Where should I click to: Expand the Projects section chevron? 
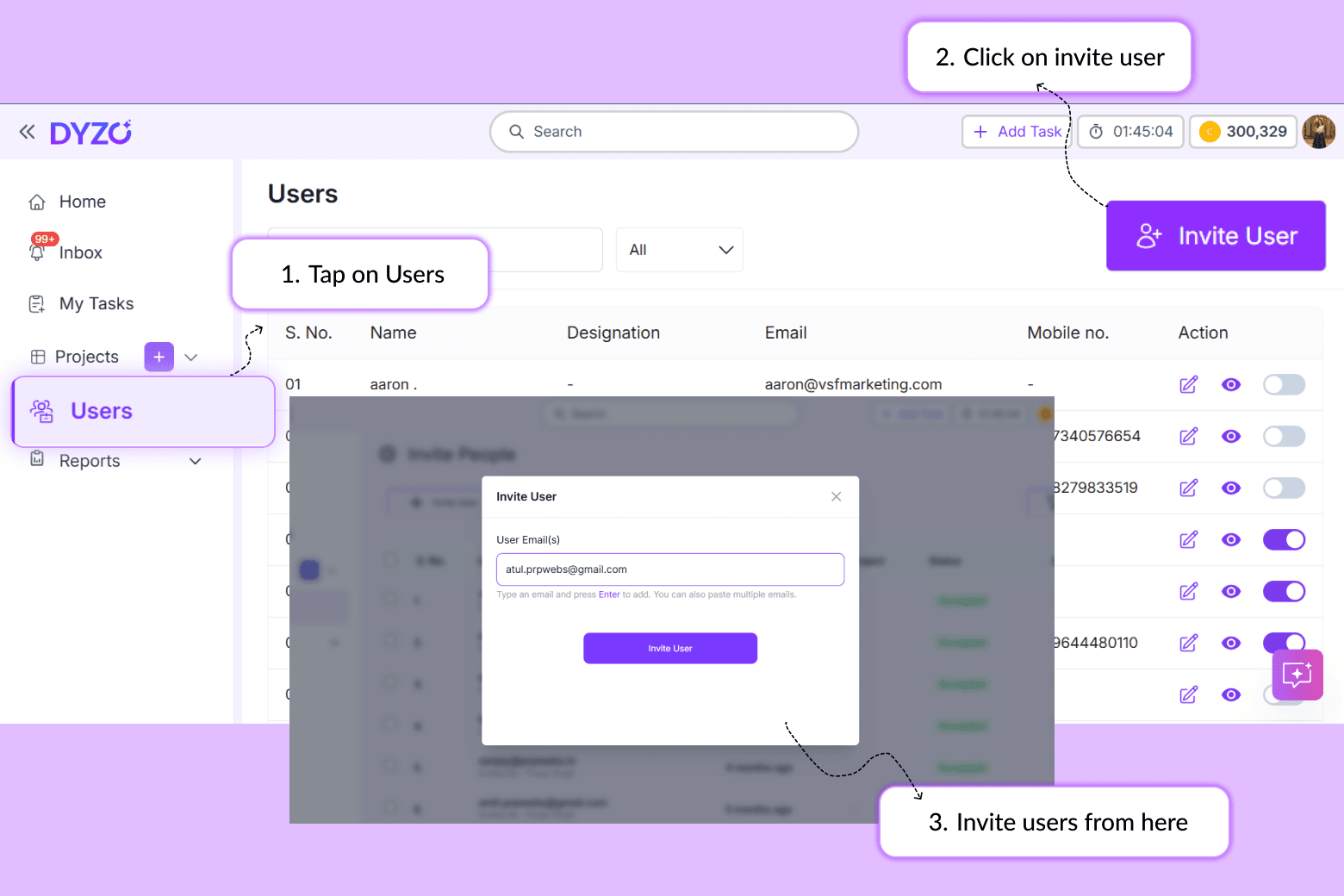tap(191, 357)
